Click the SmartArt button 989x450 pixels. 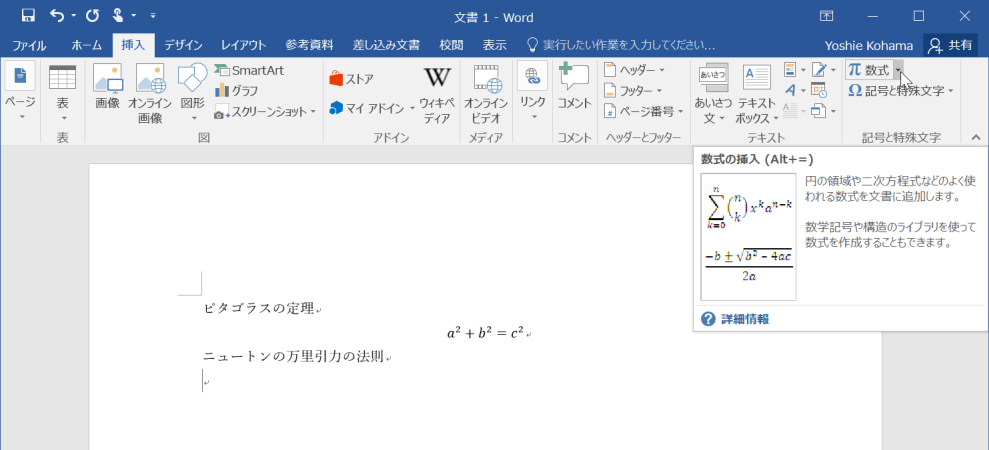point(249,70)
